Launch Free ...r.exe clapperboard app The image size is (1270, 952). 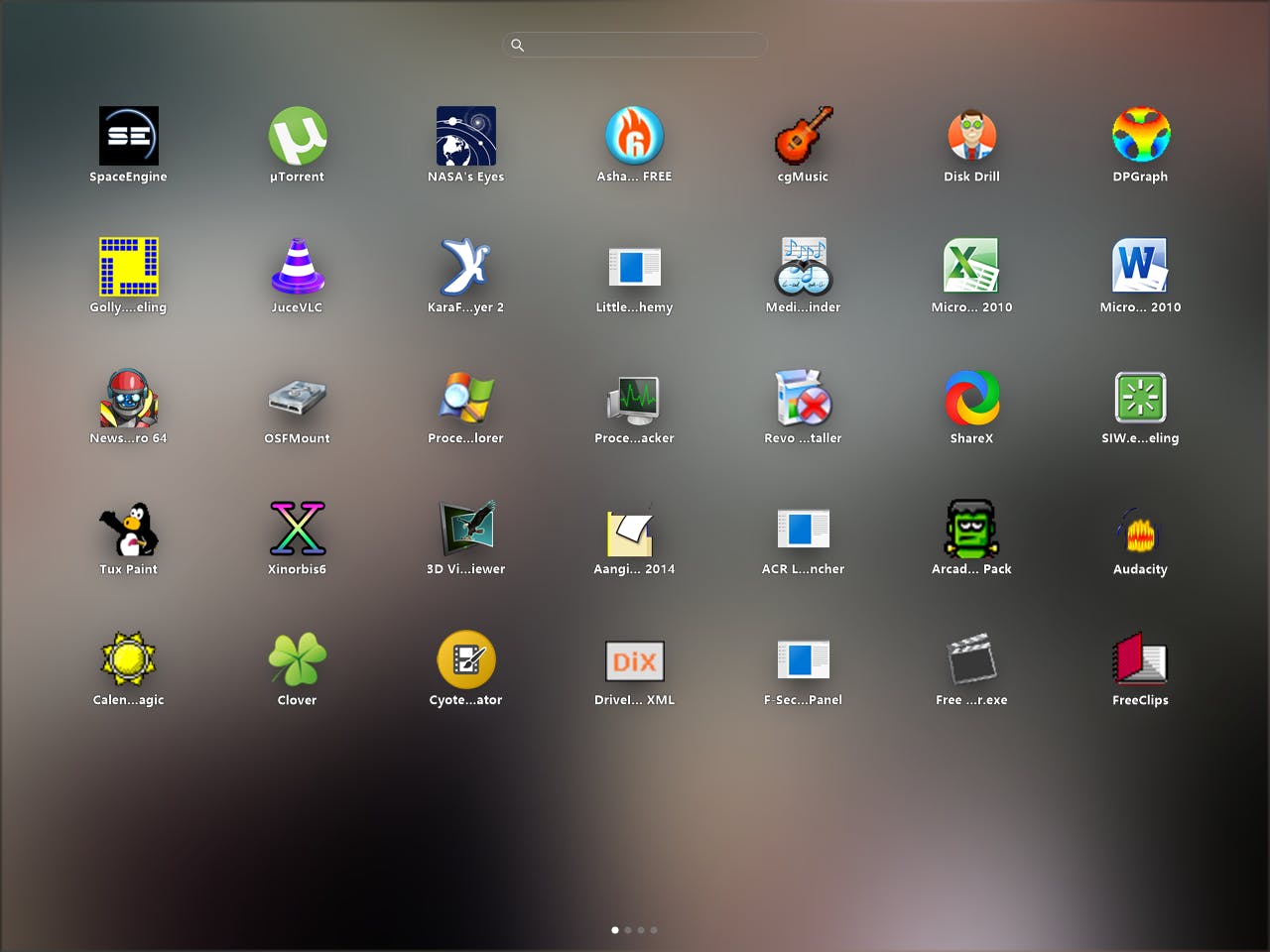[972, 659]
